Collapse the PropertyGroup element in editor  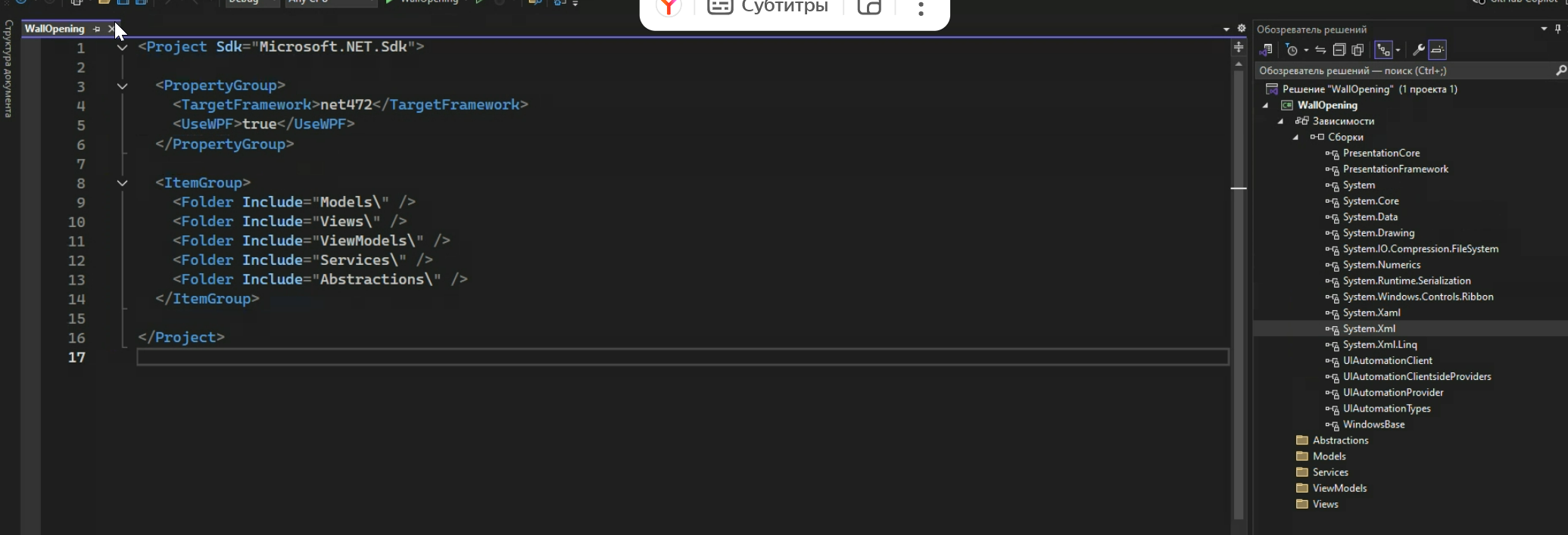[x=122, y=86]
